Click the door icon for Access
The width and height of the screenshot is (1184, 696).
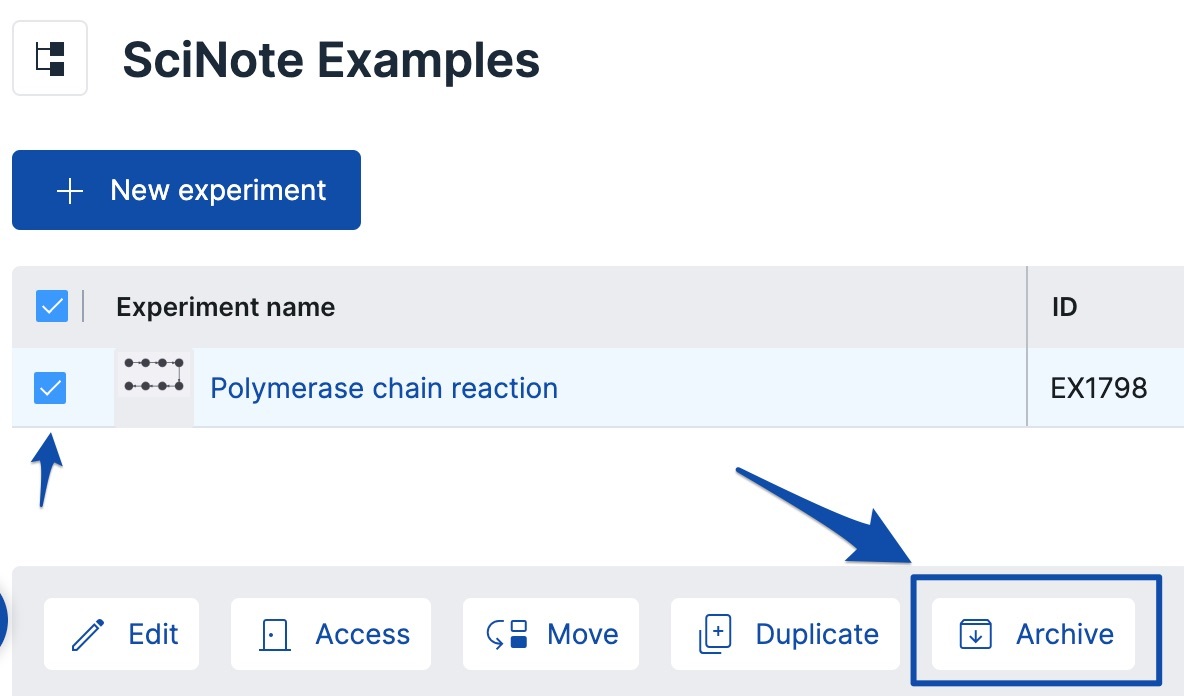[x=274, y=634]
